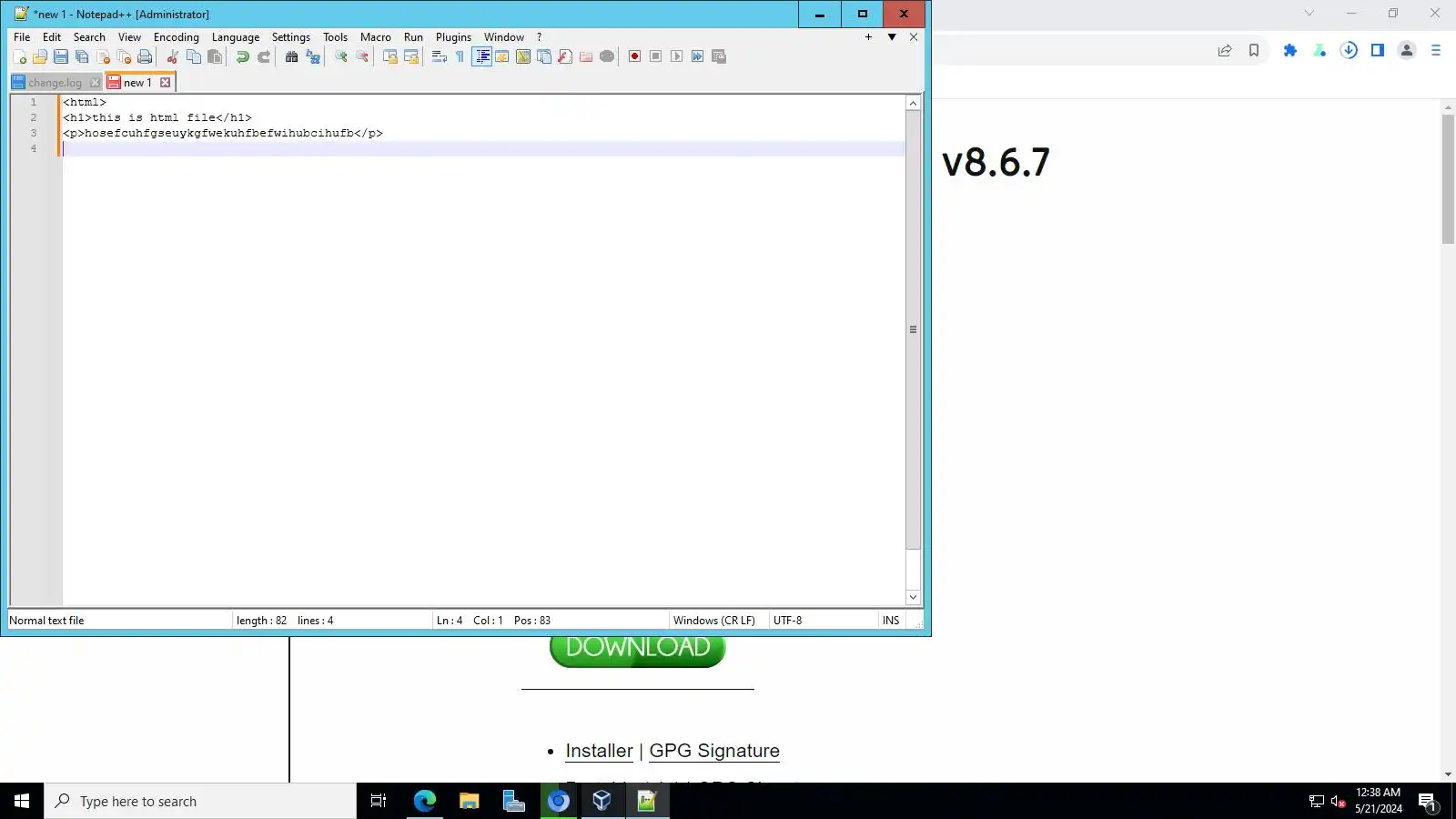Click the plus button in the Notepad++ menu bar
This screenshot has width=1456, height=819.
click(x=868, y=37)
